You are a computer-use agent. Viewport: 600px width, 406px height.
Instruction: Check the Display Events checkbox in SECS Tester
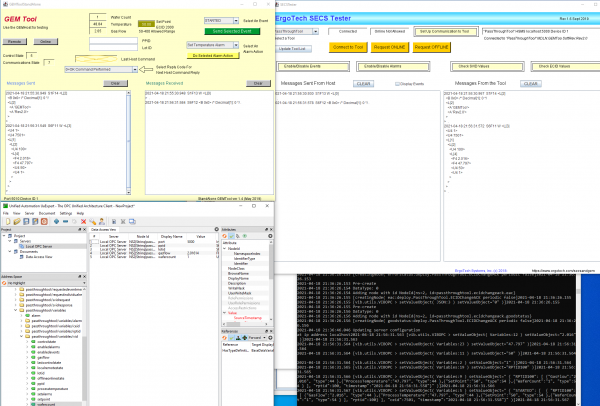click(x=397, y=84)
